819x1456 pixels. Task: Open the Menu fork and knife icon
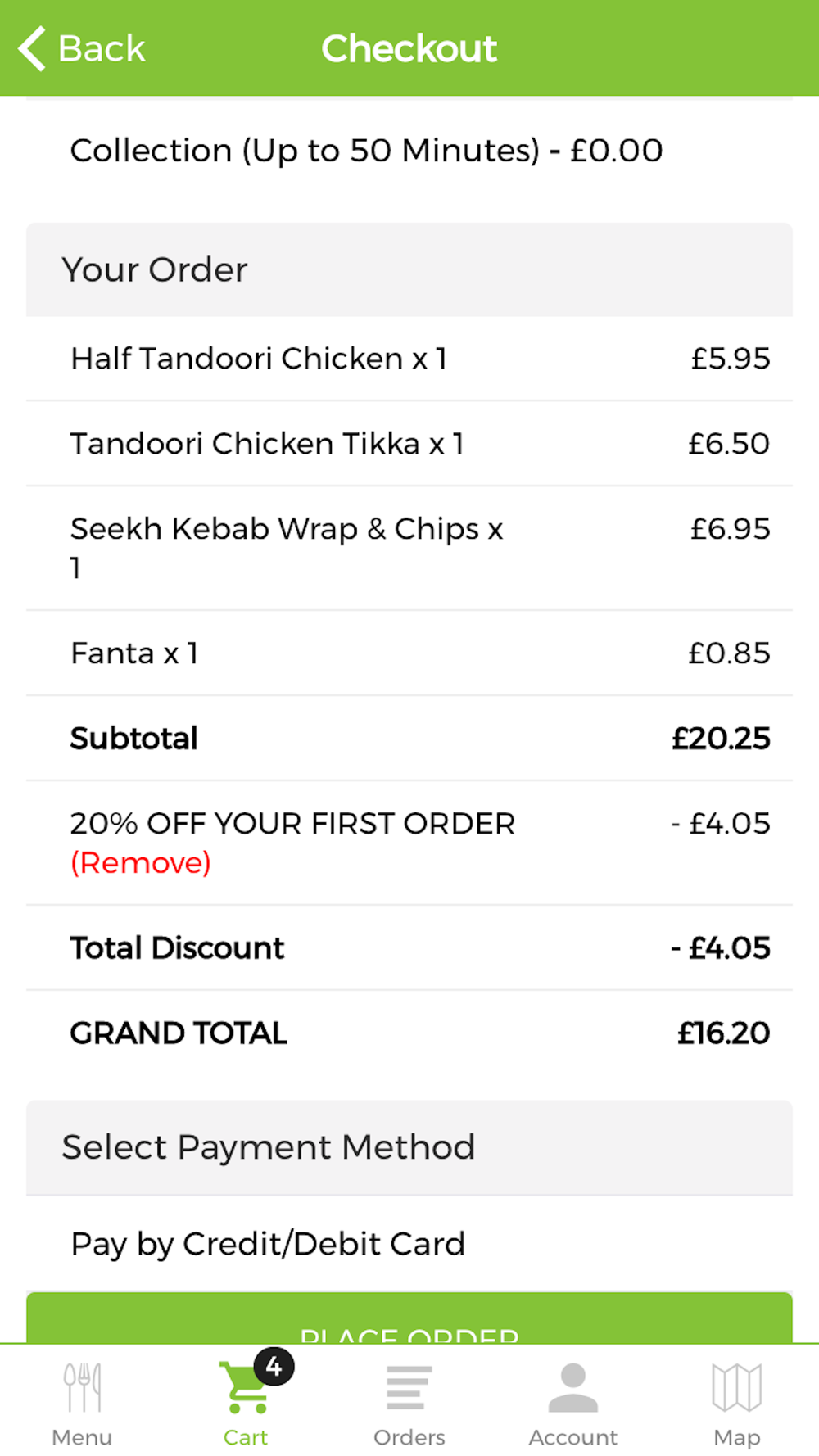(x=82, y=1387)
